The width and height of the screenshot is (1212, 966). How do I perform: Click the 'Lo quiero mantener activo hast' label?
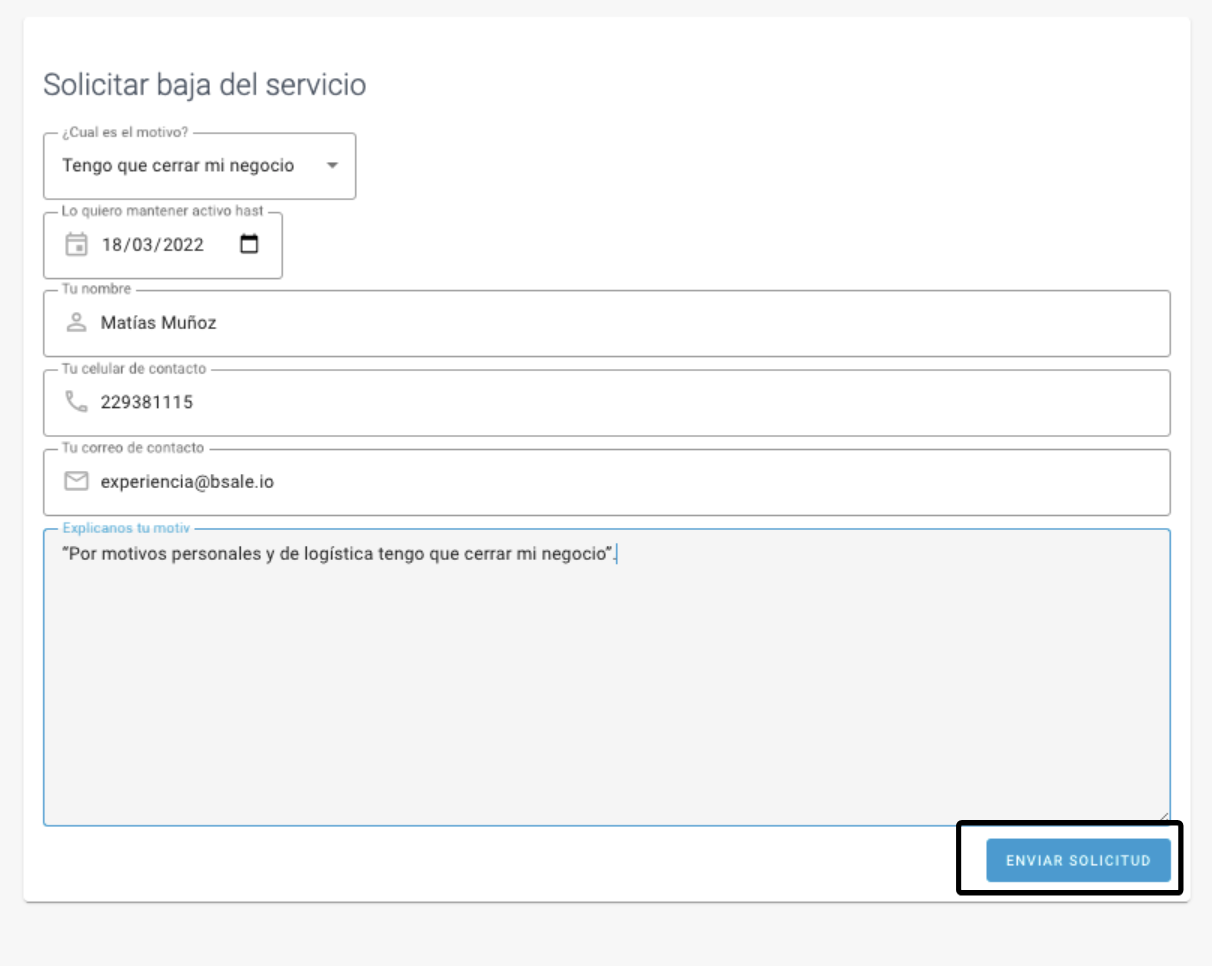point(163,211)
